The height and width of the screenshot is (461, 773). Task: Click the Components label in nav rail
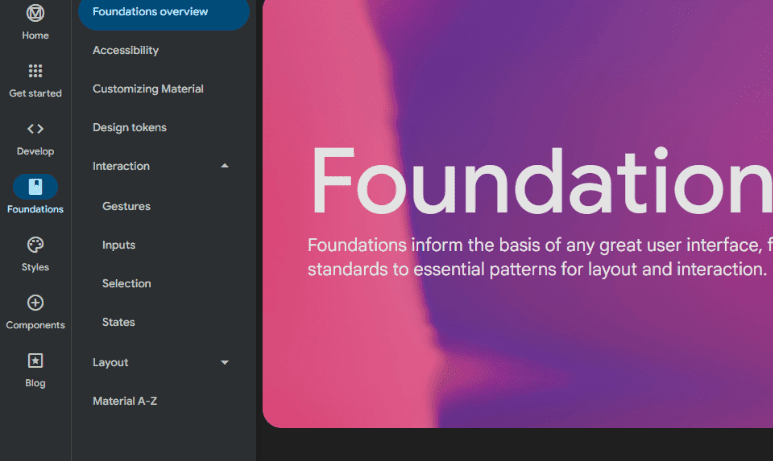tap(35, 325)
